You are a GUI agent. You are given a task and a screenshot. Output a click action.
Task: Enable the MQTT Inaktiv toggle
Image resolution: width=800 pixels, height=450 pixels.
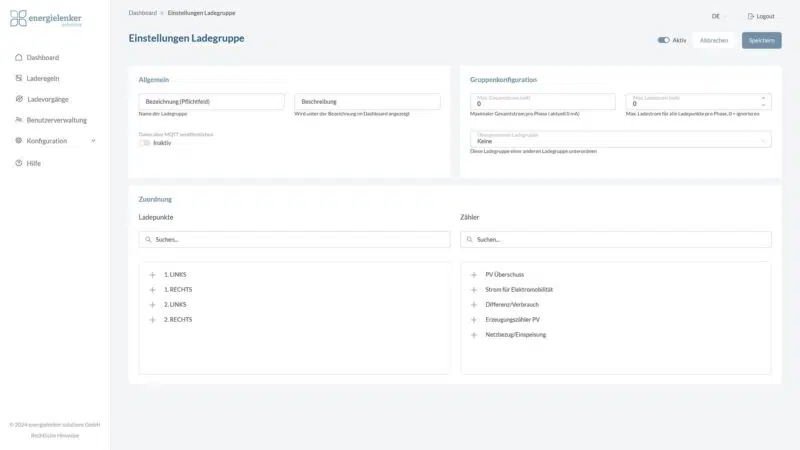145,143
